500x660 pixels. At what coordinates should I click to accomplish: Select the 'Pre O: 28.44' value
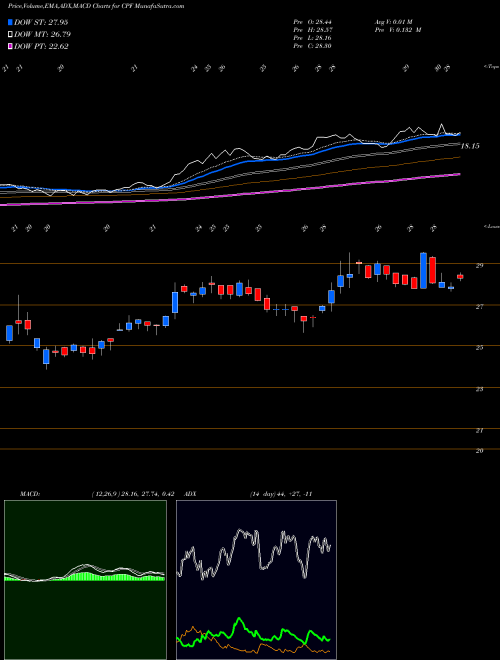pos(312,22)
